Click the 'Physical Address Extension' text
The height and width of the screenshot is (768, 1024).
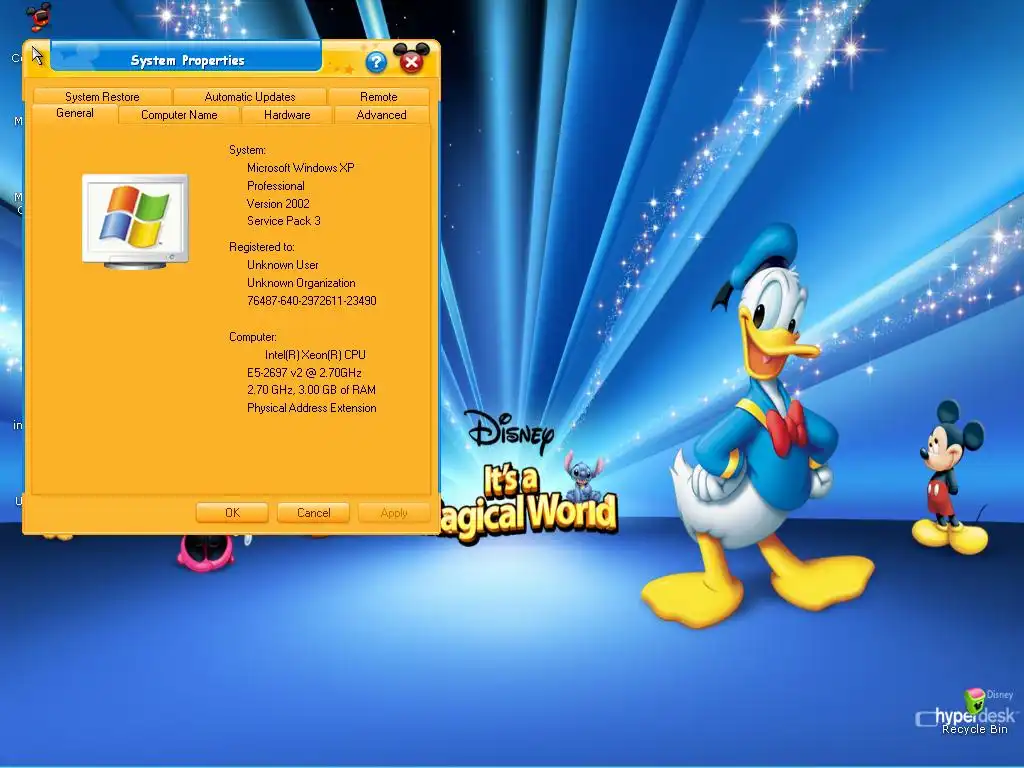312,408
